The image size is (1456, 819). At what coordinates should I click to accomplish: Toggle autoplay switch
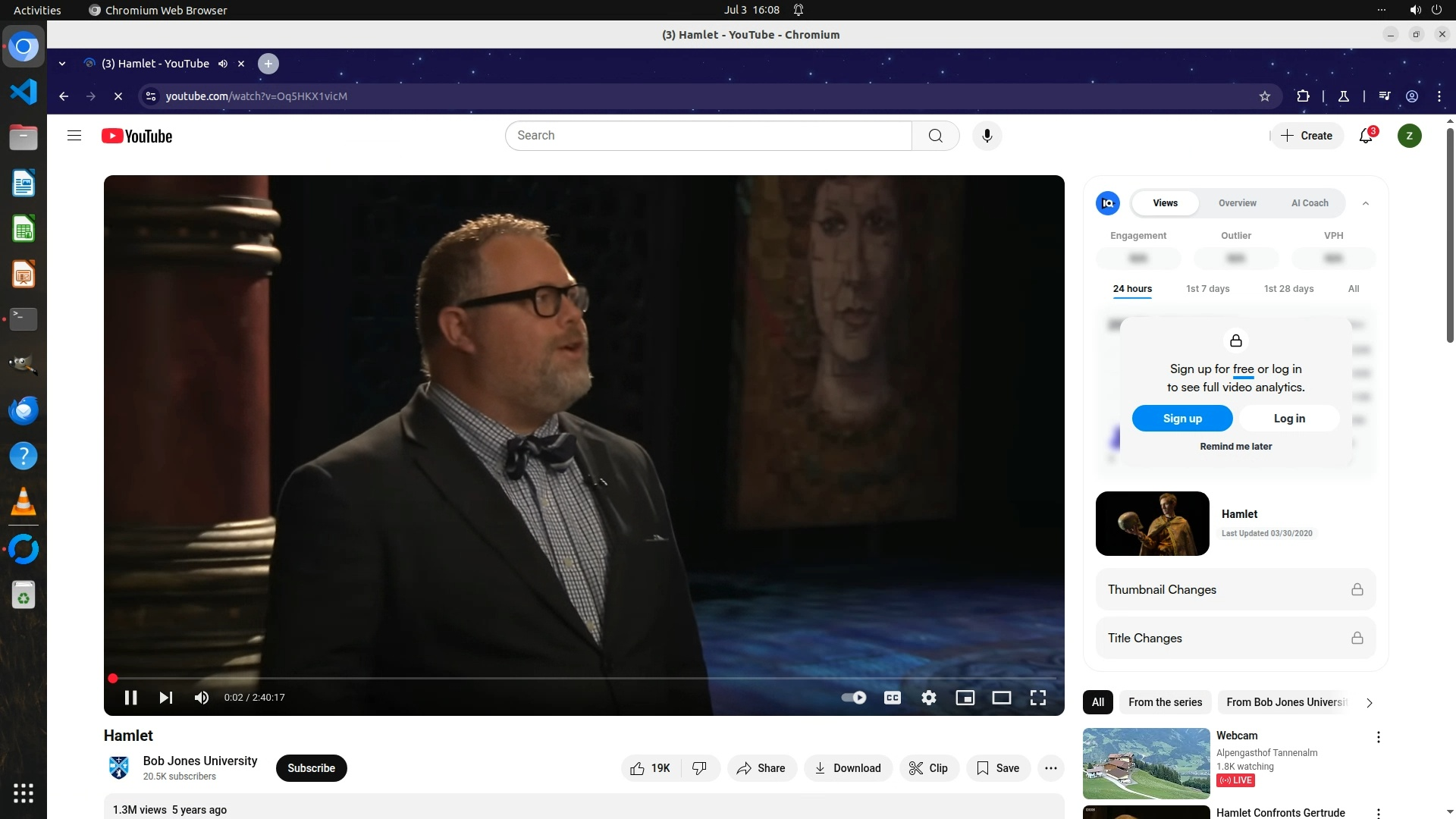tap(854, 698)
